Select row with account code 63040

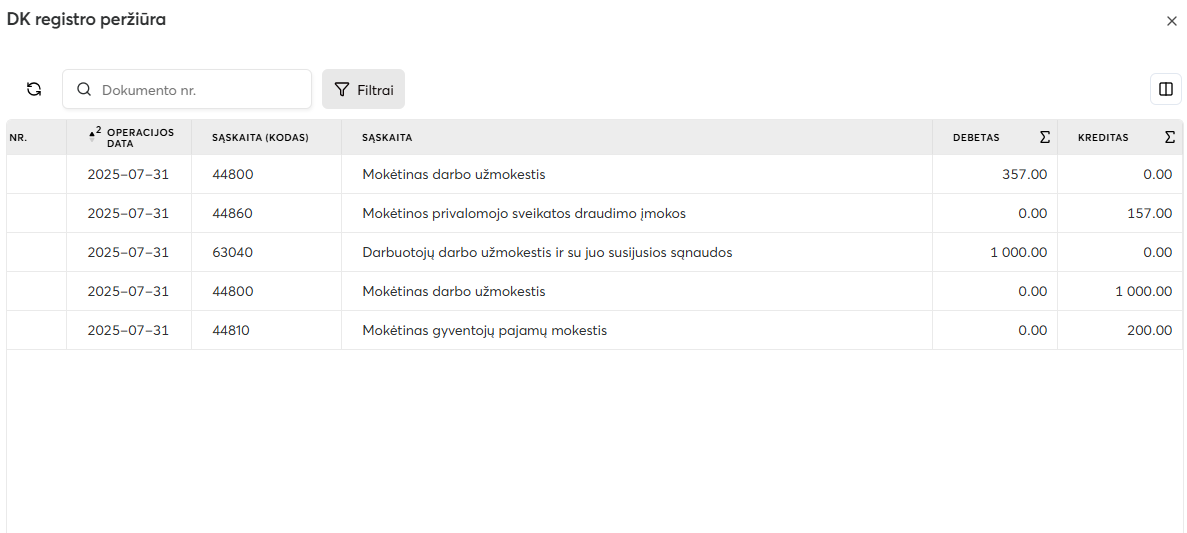(233, 252)
